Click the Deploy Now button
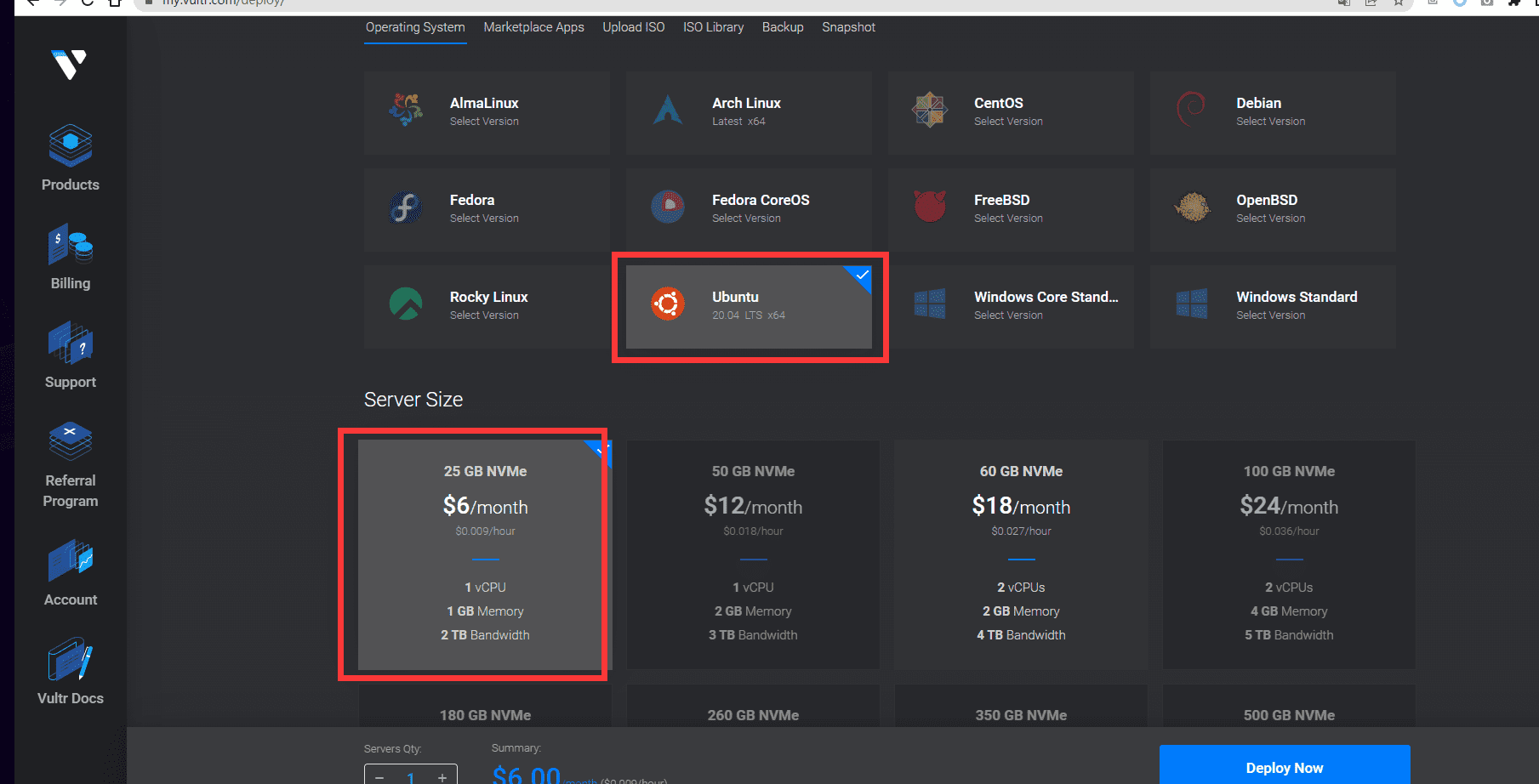Viewport: 1539px width, 784px height. 1285,765
